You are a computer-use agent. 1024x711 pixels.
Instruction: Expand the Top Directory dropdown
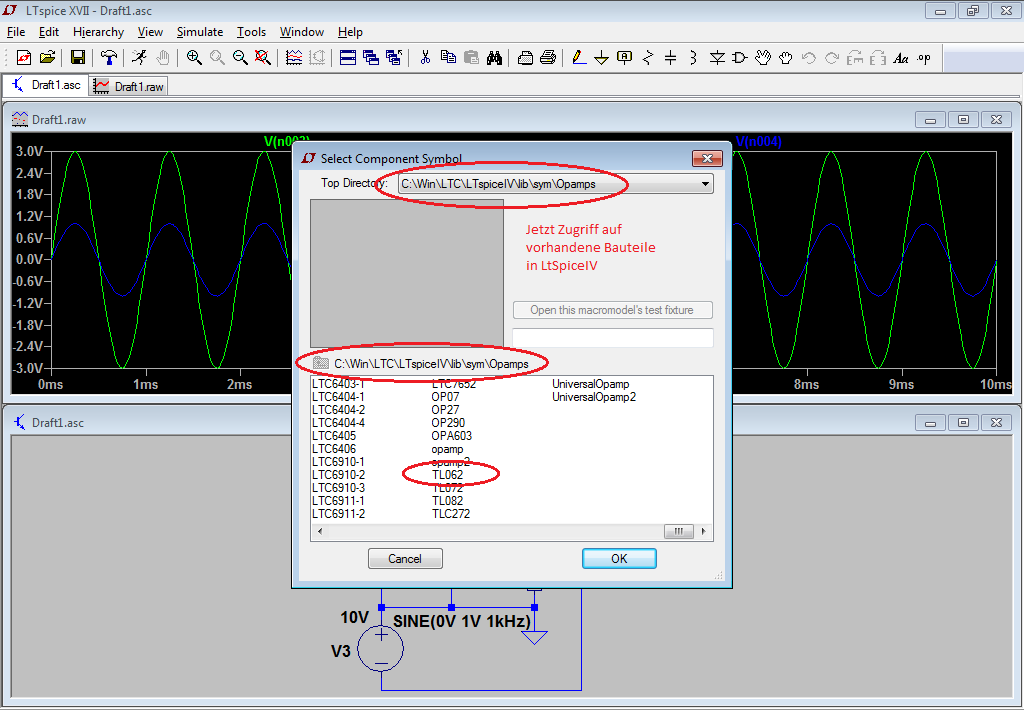tap(705, 184)
